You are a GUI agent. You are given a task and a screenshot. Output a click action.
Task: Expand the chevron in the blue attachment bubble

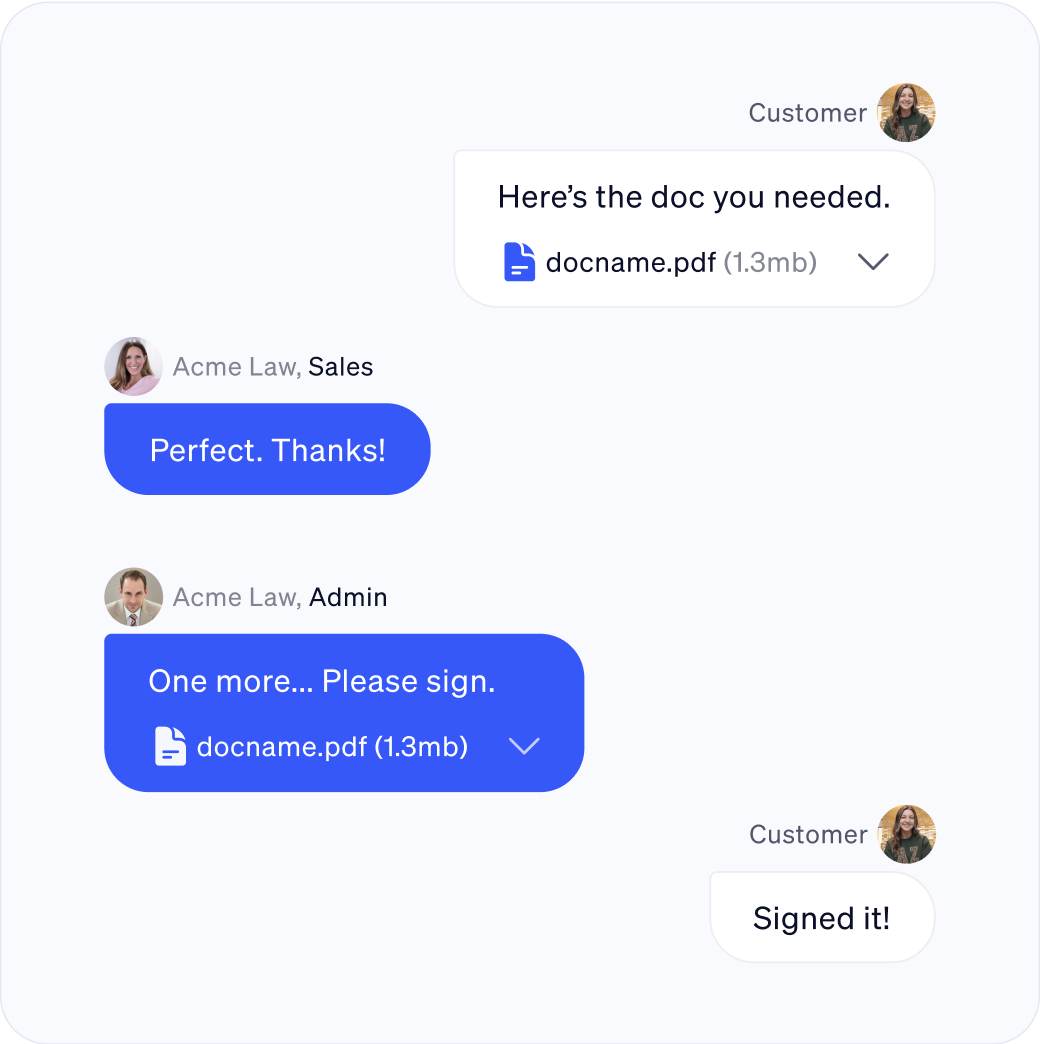(x=524, y=746)
